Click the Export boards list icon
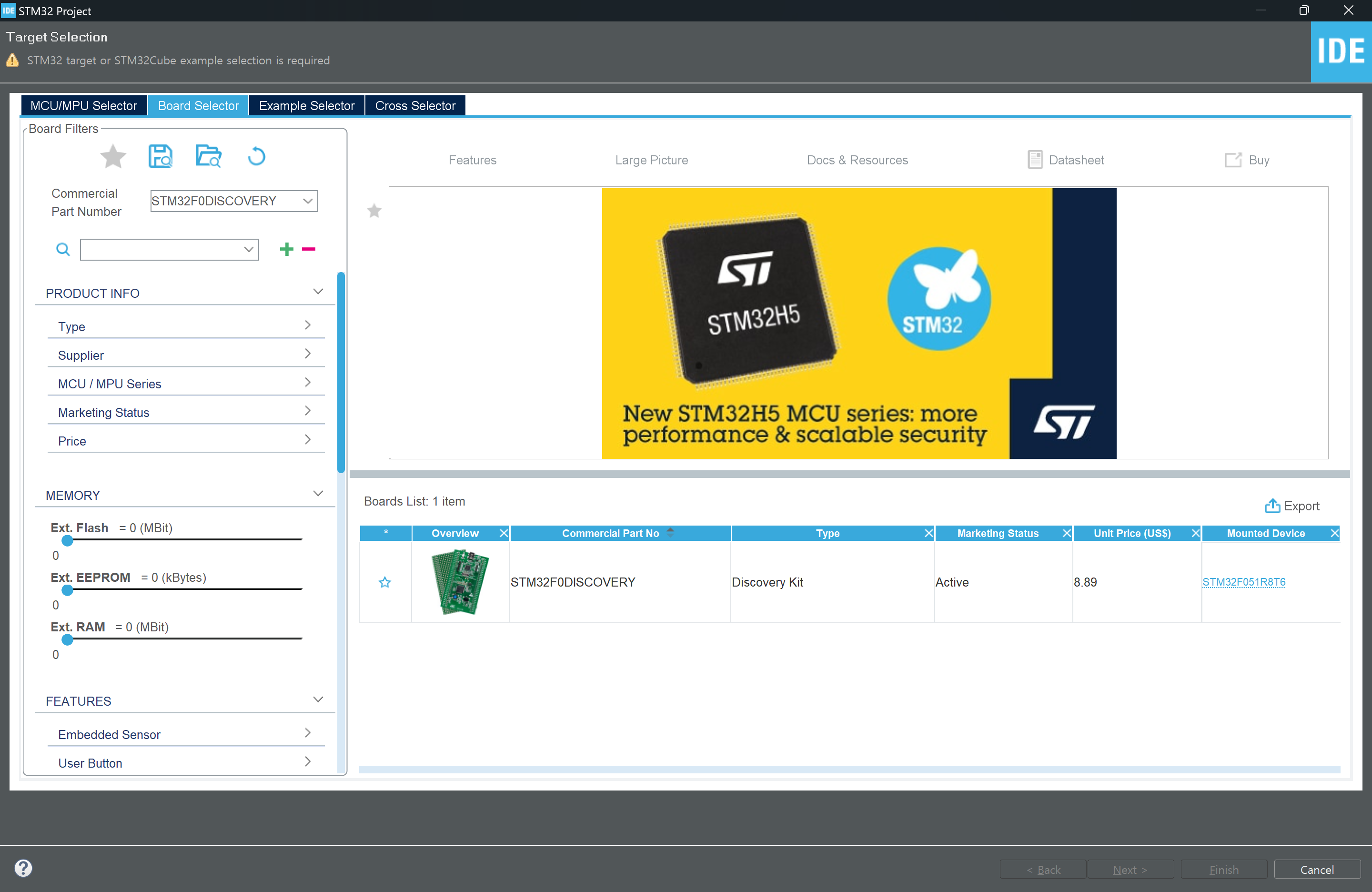Viewport: 1372px width, 892px height. coord(1271,506)
